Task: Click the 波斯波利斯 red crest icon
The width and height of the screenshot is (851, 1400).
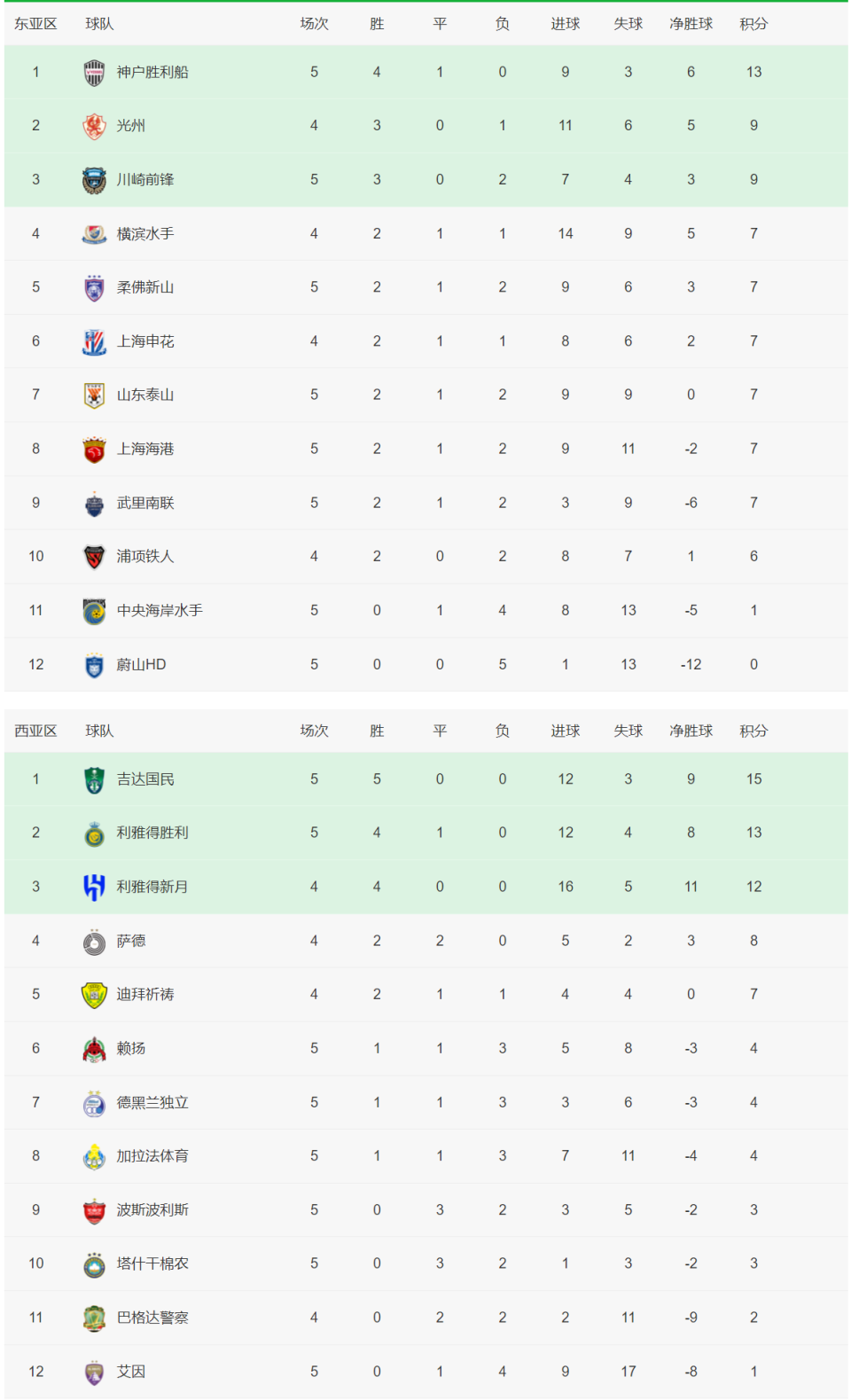Action: [x=94, y=1210]
